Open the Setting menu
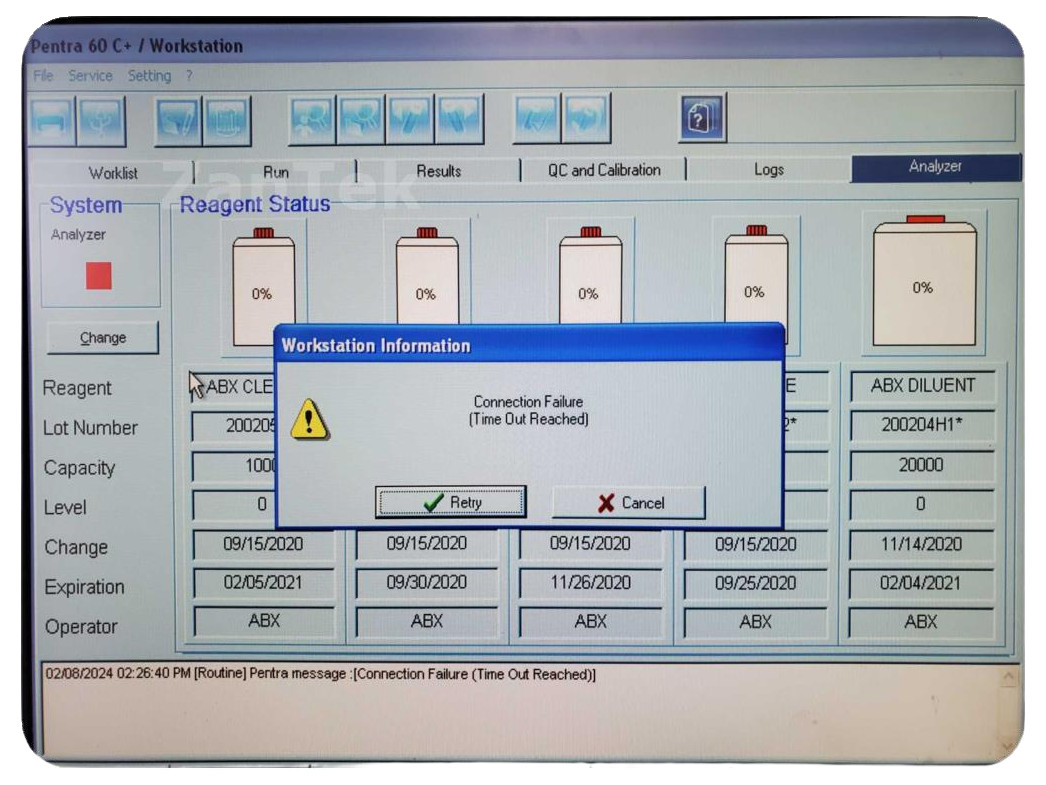 click(x=149, y=76)
